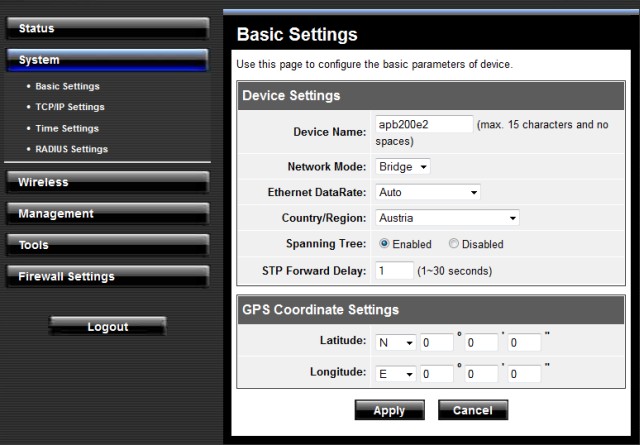
Task: Open the Country/Region dropdown
Action: tap(447, 217)
